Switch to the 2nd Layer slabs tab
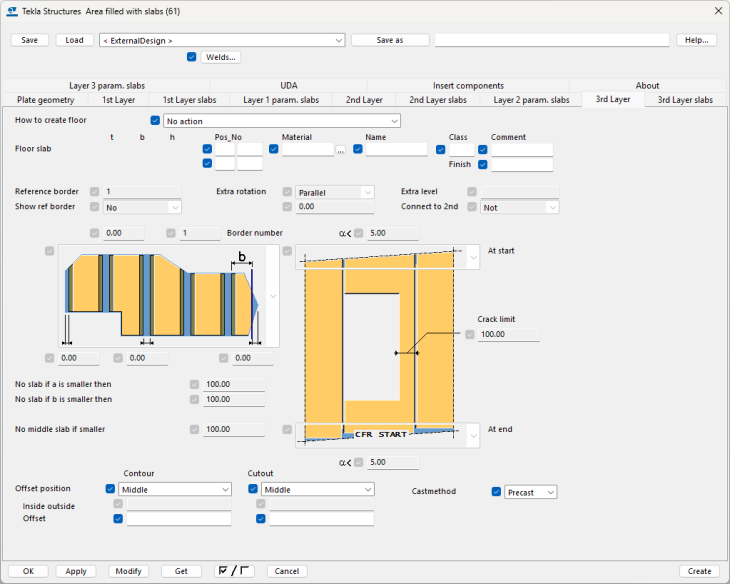This screenshot has width=730, height=584. (x=438, y=100)
